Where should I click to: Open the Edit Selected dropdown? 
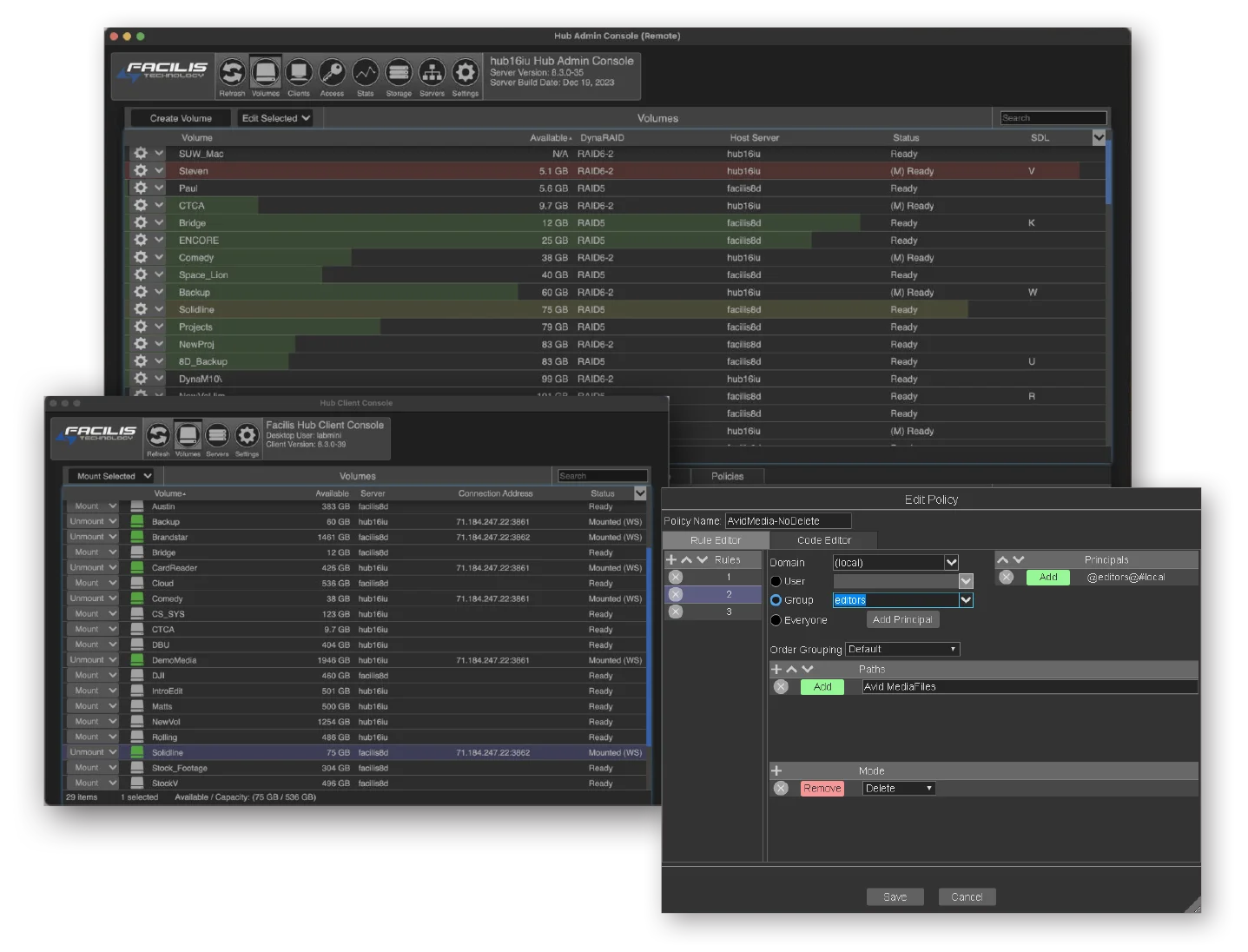coord(275,118)
